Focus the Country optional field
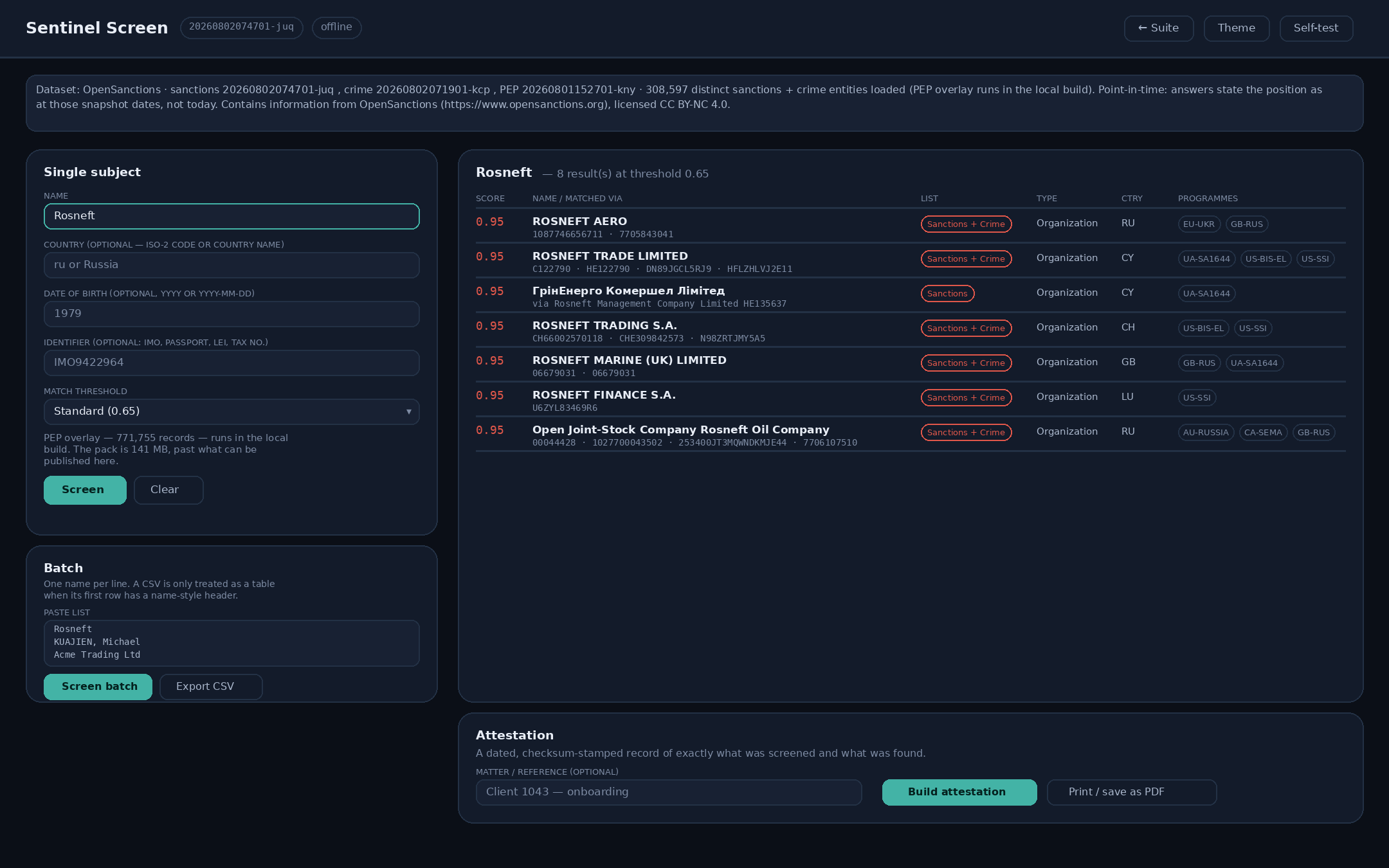The height and width of the screenshot is (868, 1389). pos(232,265)
